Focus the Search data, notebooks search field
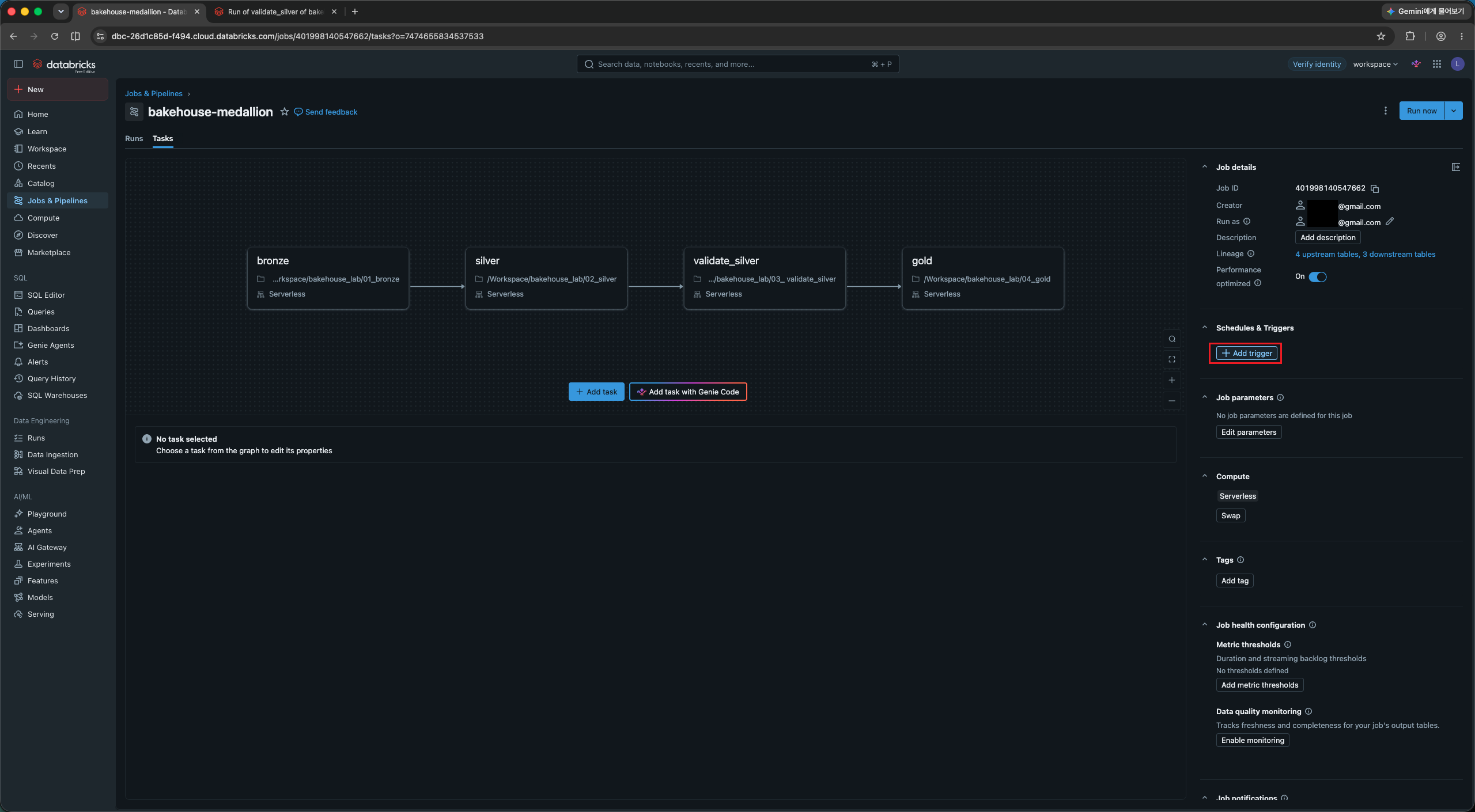The image size is (1475, 812). point(737,64)
